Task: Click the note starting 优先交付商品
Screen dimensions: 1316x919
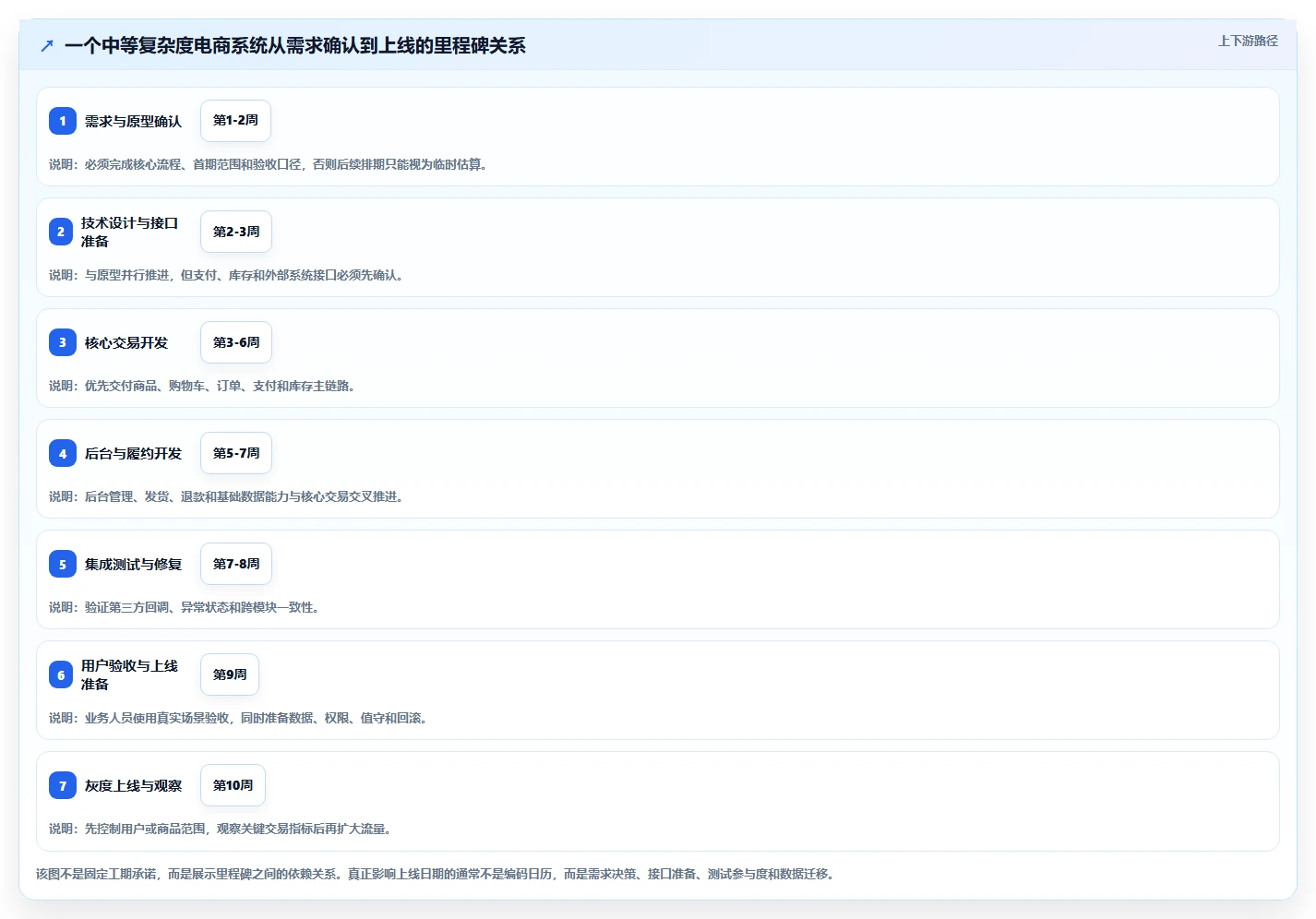Action: tap(203, 386)
